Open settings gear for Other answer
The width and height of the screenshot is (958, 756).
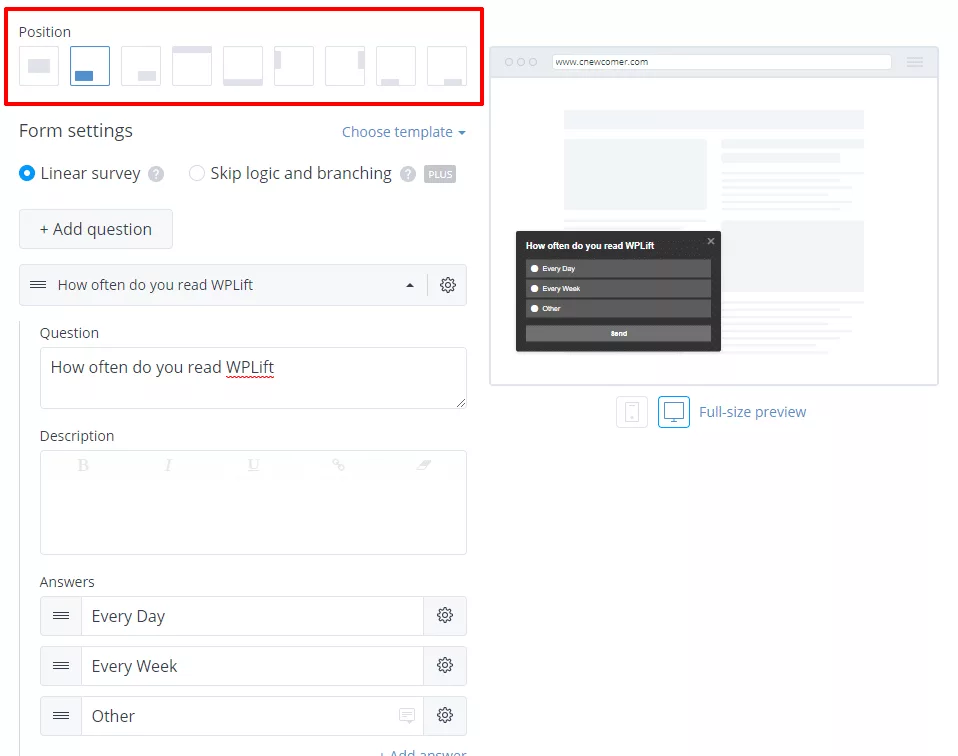tap(445, 715)
